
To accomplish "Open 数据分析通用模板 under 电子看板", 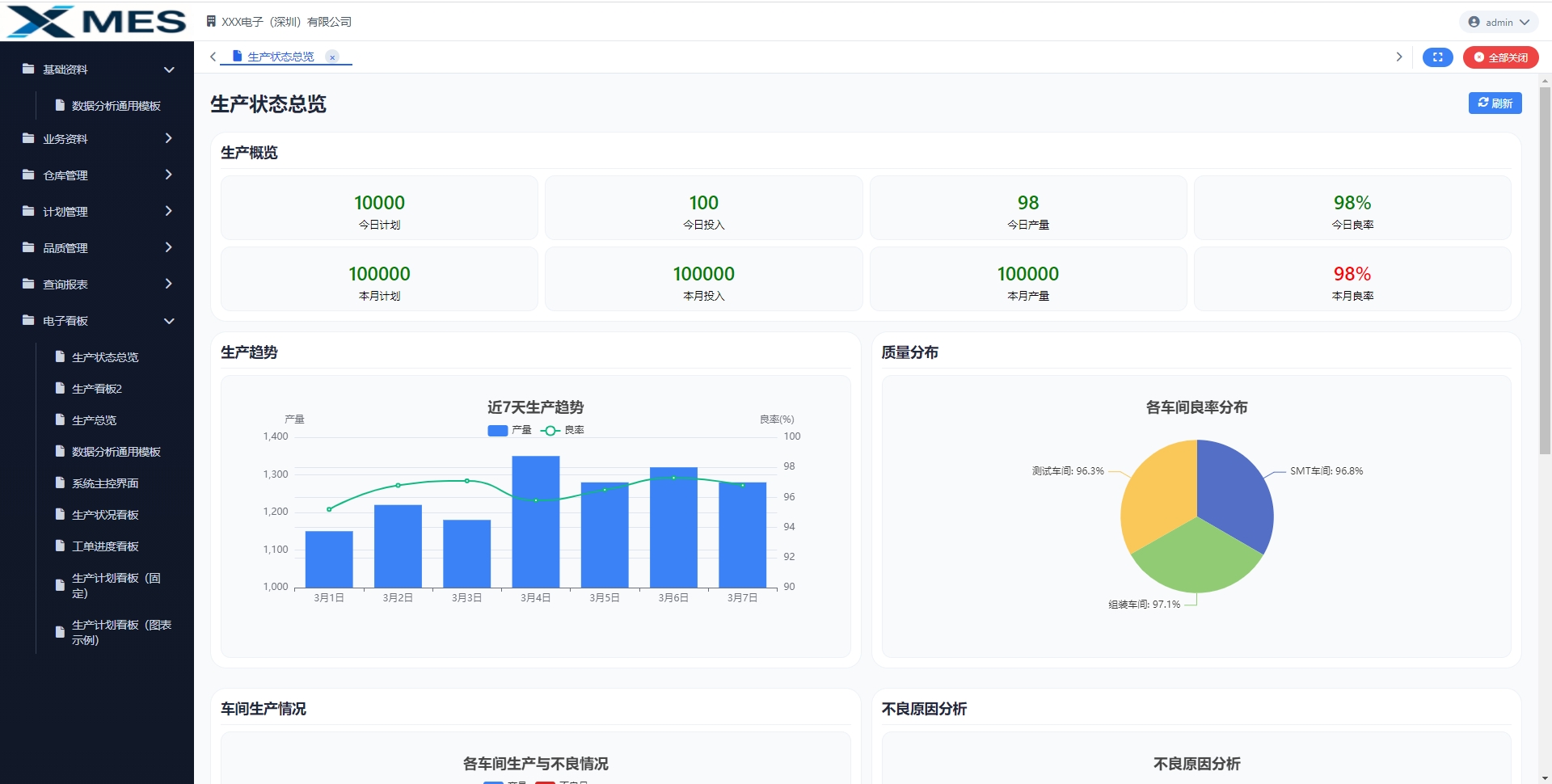I will click(116, 452).
